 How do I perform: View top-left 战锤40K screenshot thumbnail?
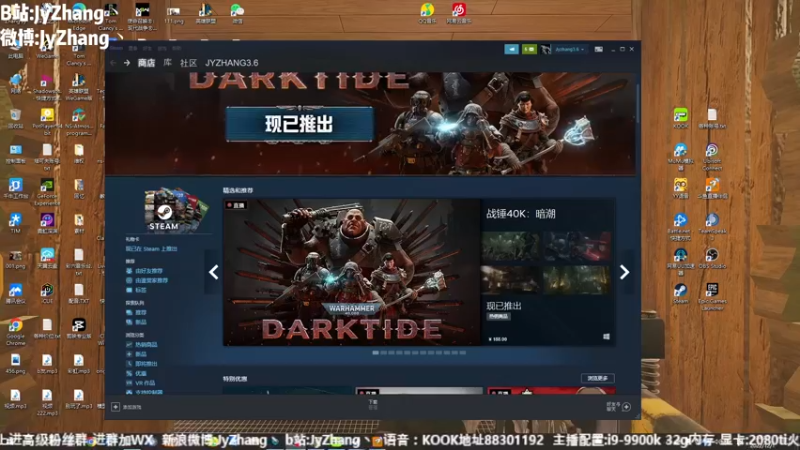click(x=511, y=246)
